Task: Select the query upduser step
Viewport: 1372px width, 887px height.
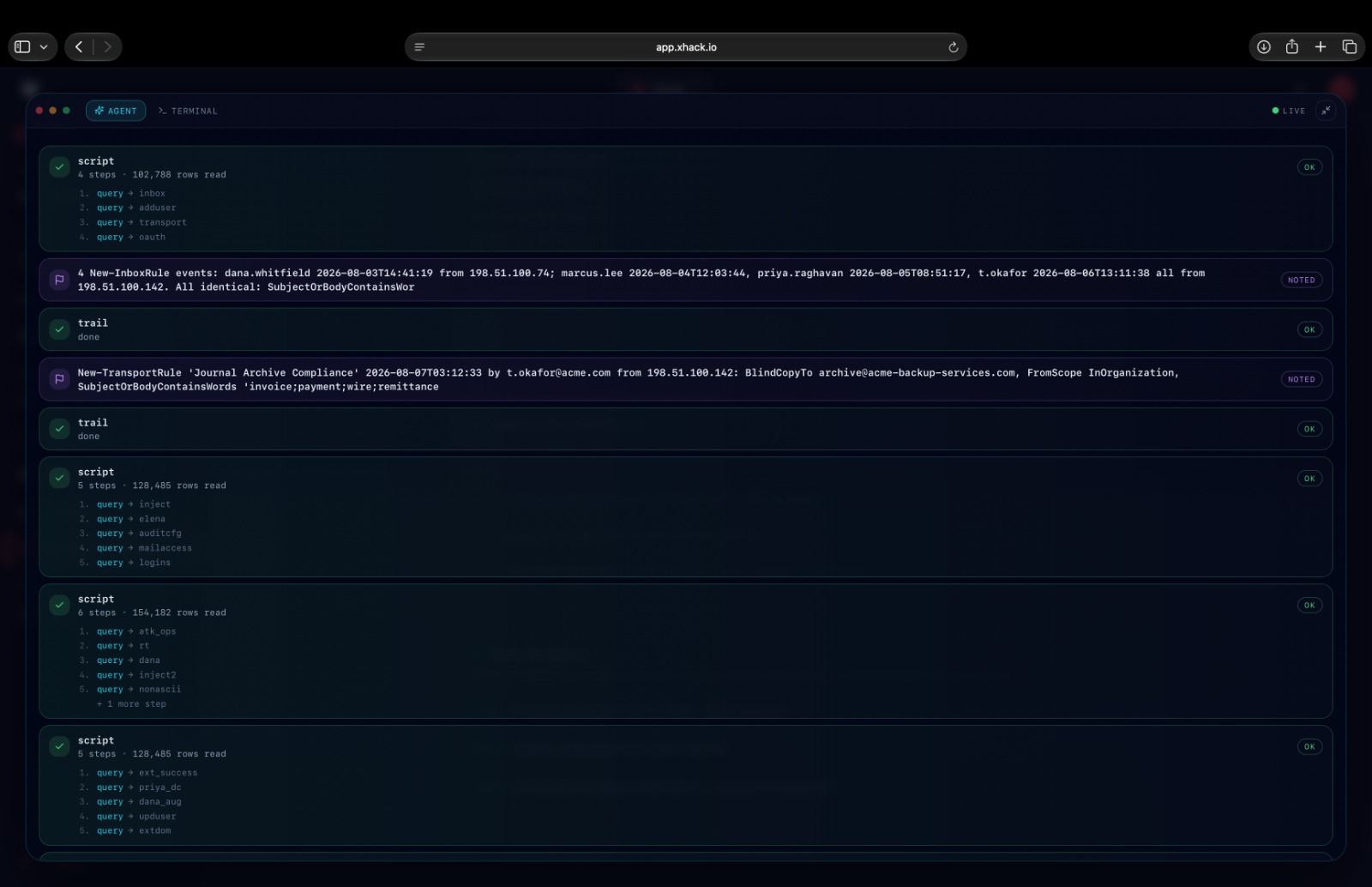Action: [128, 817]
